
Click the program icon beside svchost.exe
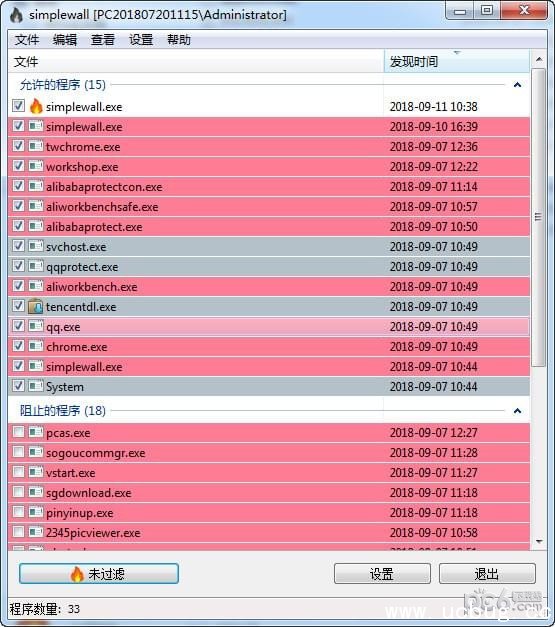36,246
